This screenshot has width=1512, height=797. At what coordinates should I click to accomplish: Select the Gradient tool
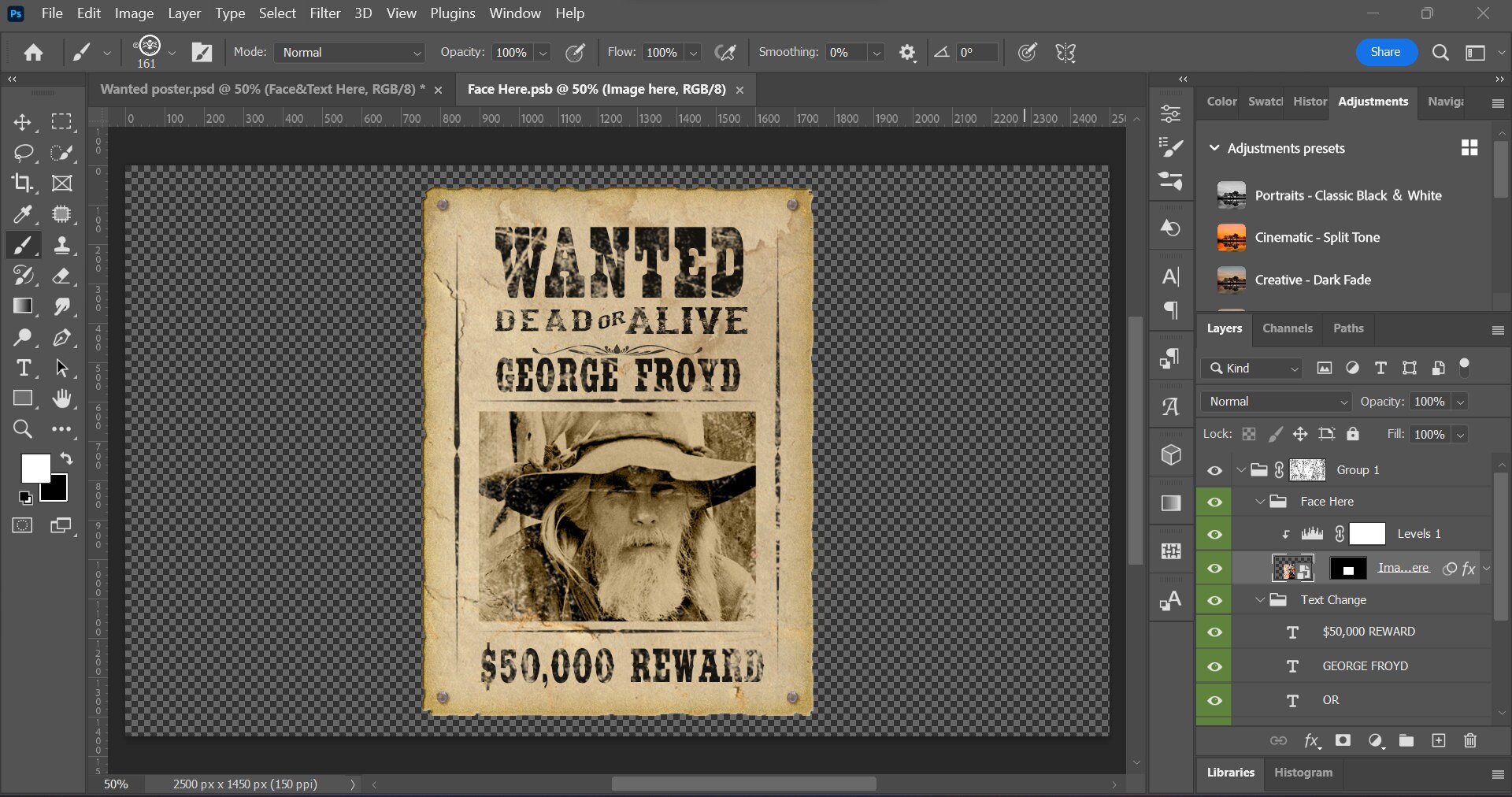point(24,307)
